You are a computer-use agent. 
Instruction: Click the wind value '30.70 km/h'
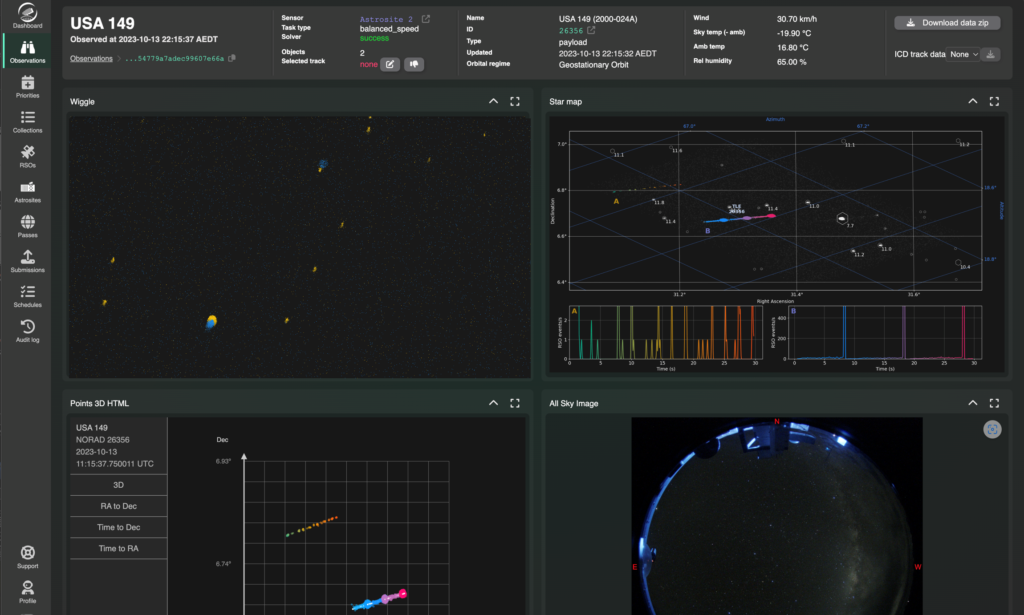pyautogui.click(x=797, y=19)
